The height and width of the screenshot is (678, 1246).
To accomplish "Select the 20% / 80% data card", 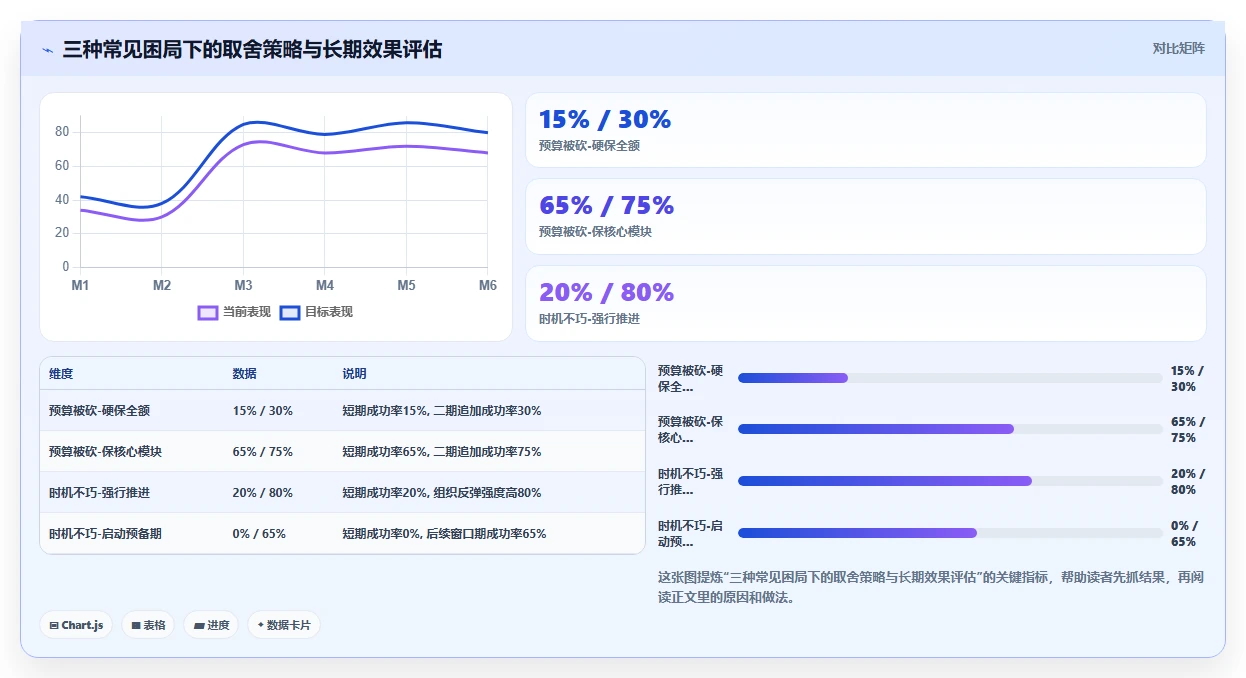I will tap(866, 303).
